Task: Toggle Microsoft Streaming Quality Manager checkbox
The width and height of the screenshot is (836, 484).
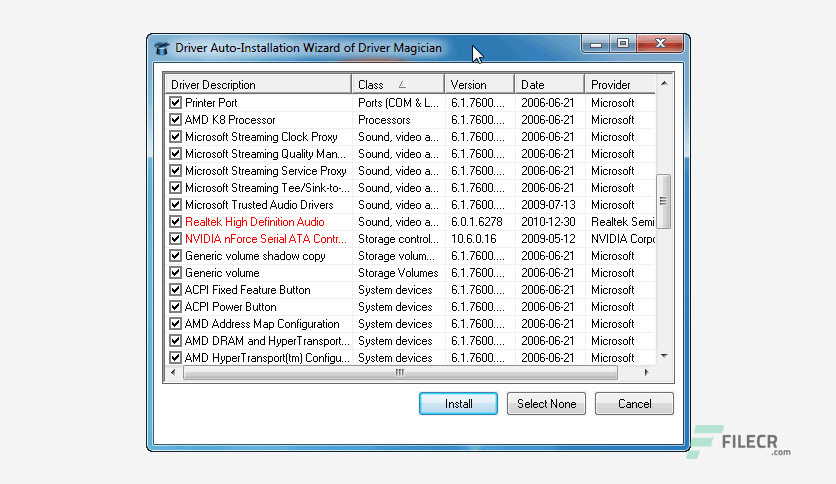Action: point(175,154)
